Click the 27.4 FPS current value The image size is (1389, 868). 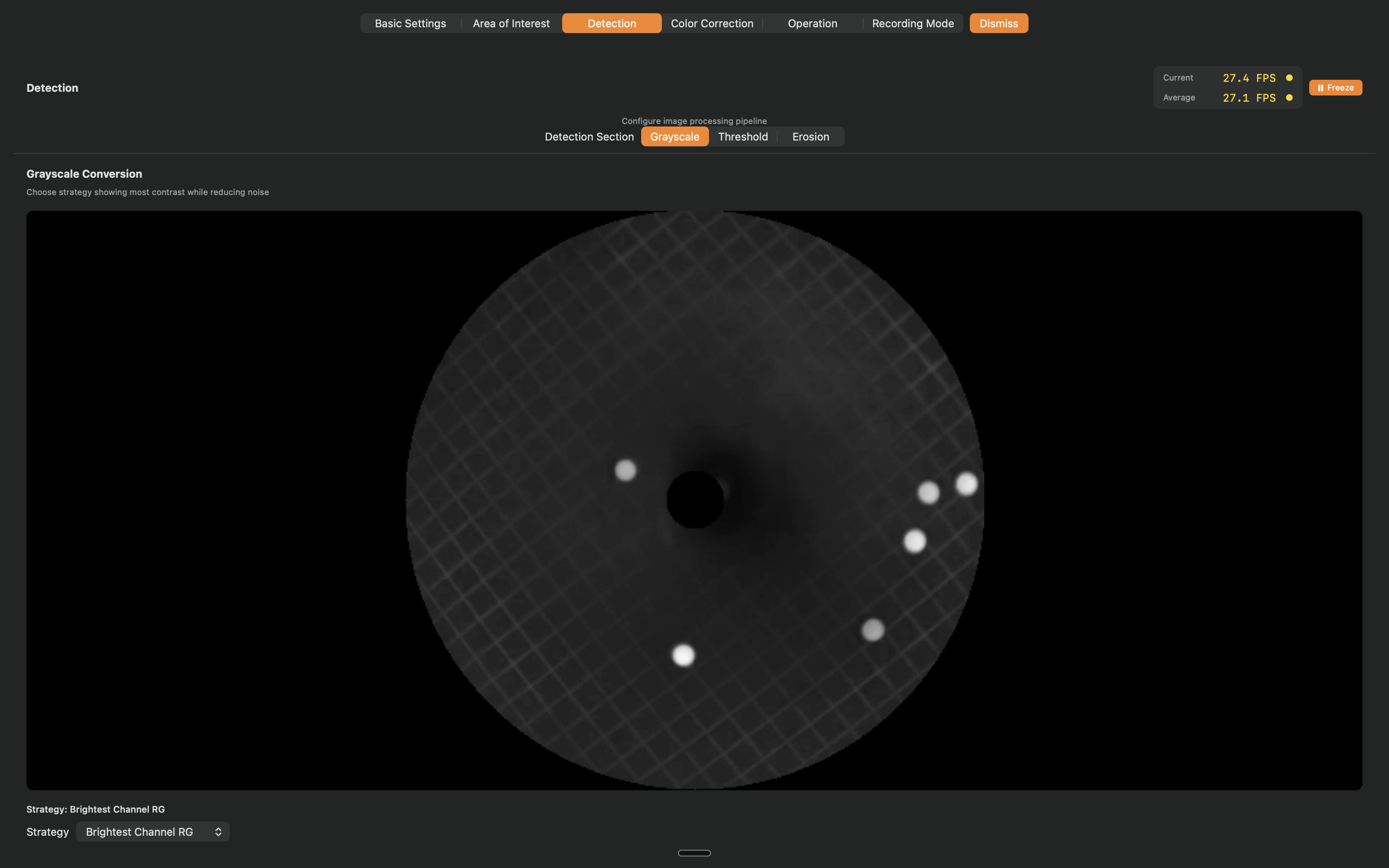(1249, 78)
